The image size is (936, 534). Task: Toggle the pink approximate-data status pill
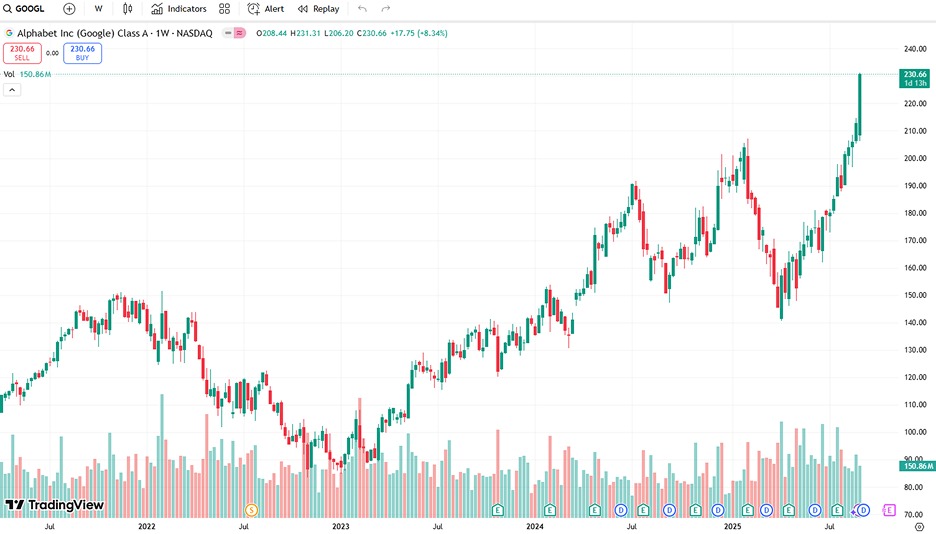tap(239, 33)
